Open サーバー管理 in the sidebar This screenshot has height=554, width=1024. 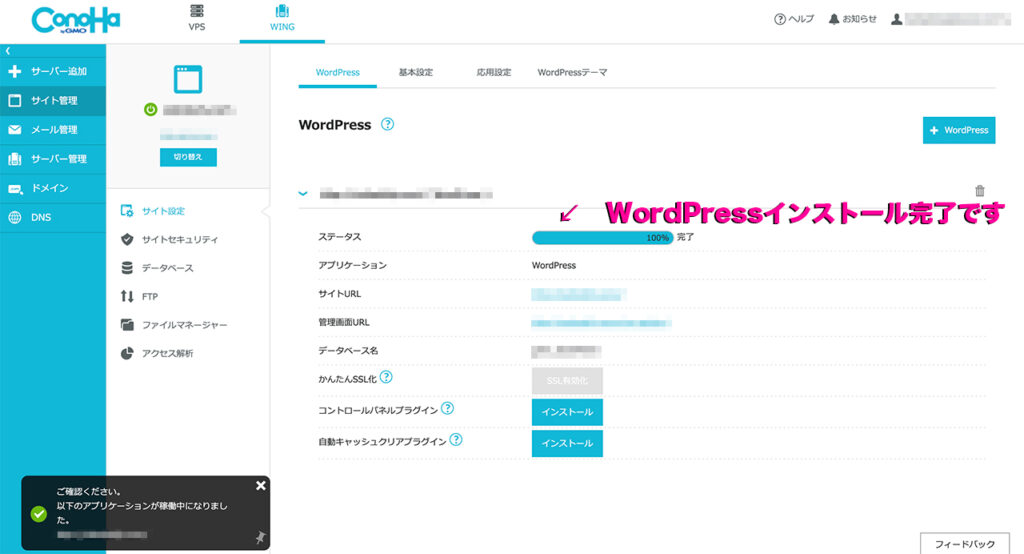coord(53,159)
